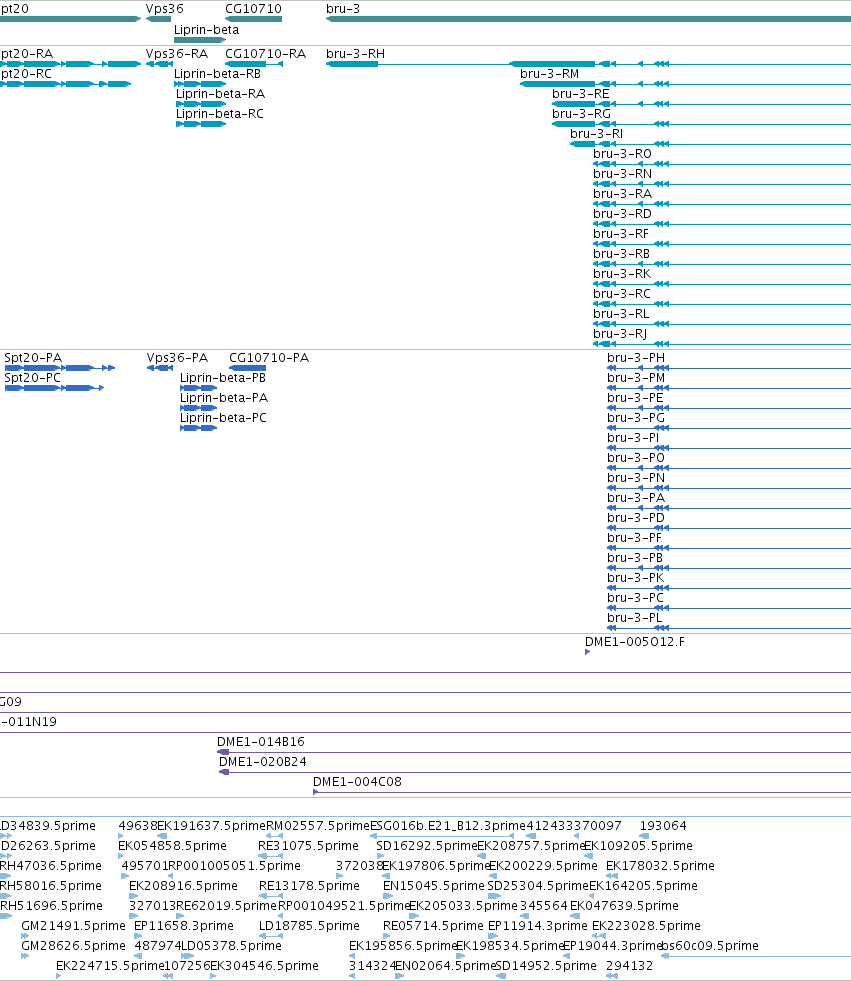The height and width of the screenshot is (981, 851).
Task: Click EST RH58016.5prime
Action: (51, 886)
